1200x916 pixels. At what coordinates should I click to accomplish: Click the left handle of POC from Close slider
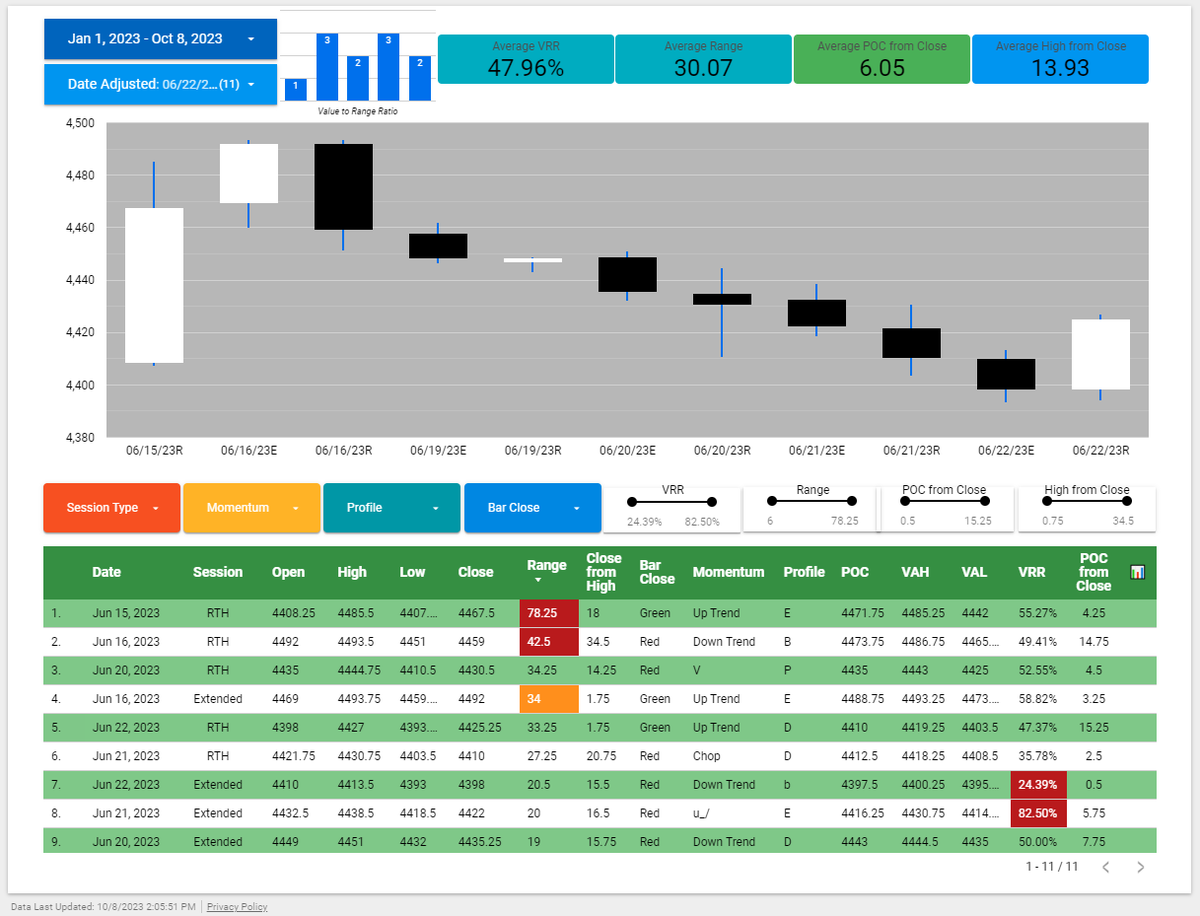coord(907,501)
